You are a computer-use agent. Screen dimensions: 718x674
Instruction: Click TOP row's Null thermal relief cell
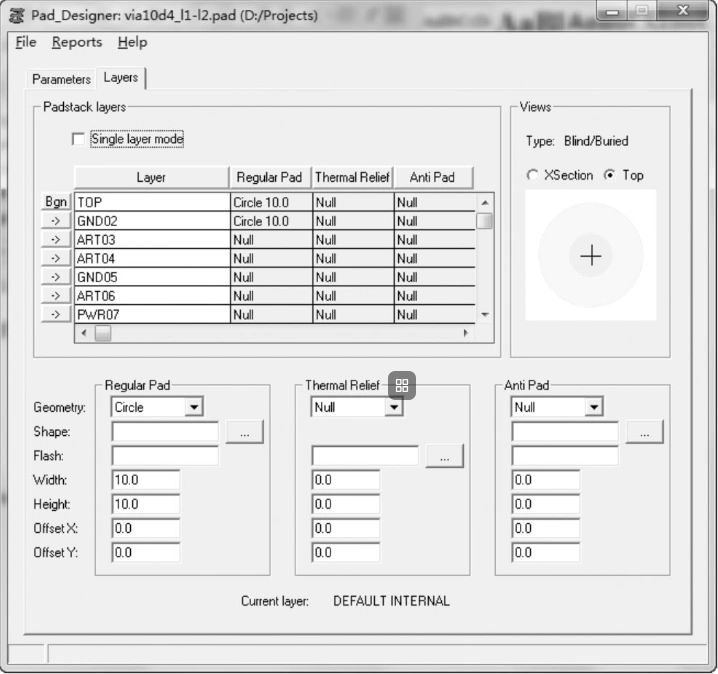pos(354,202)
